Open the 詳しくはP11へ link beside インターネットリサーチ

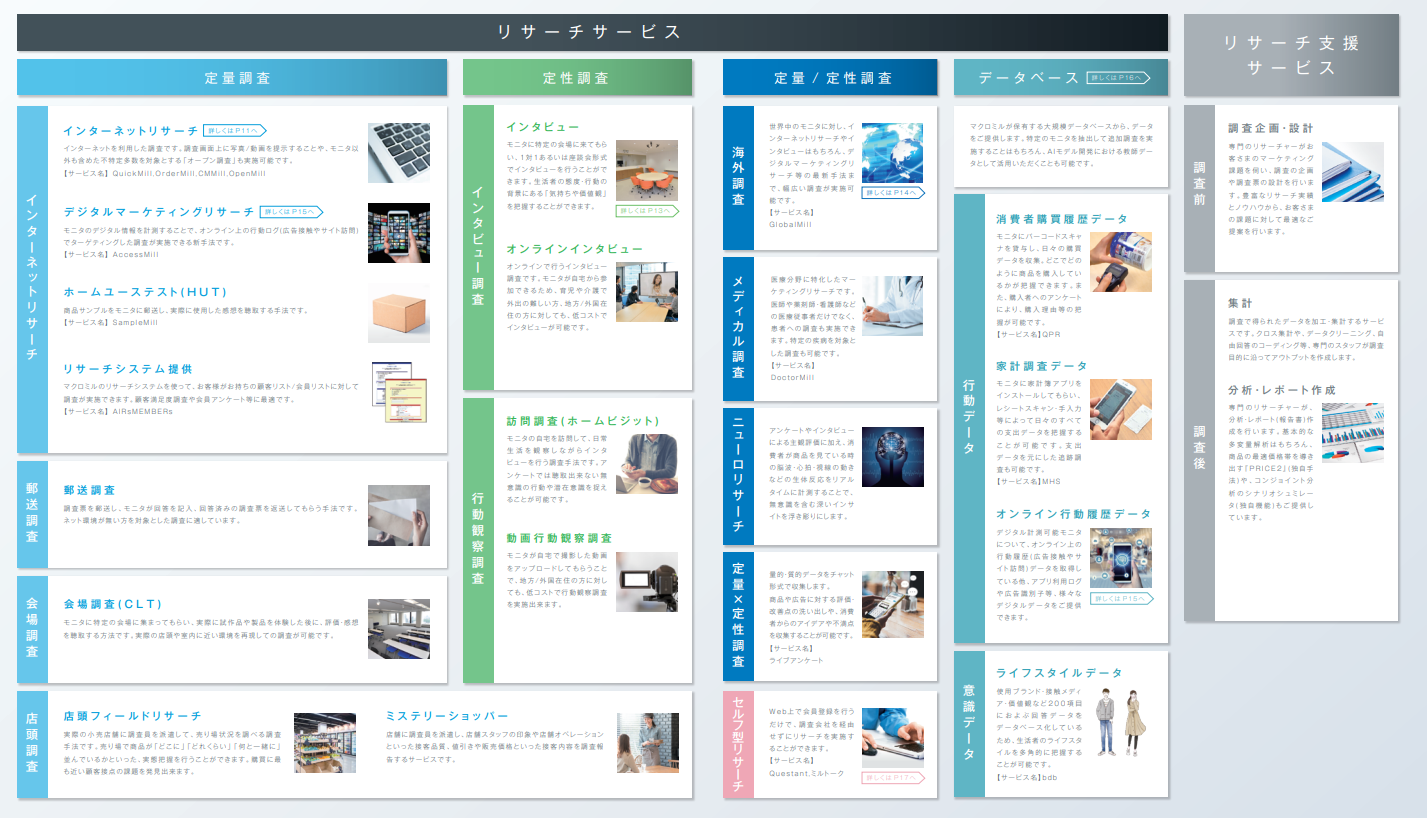235,130
